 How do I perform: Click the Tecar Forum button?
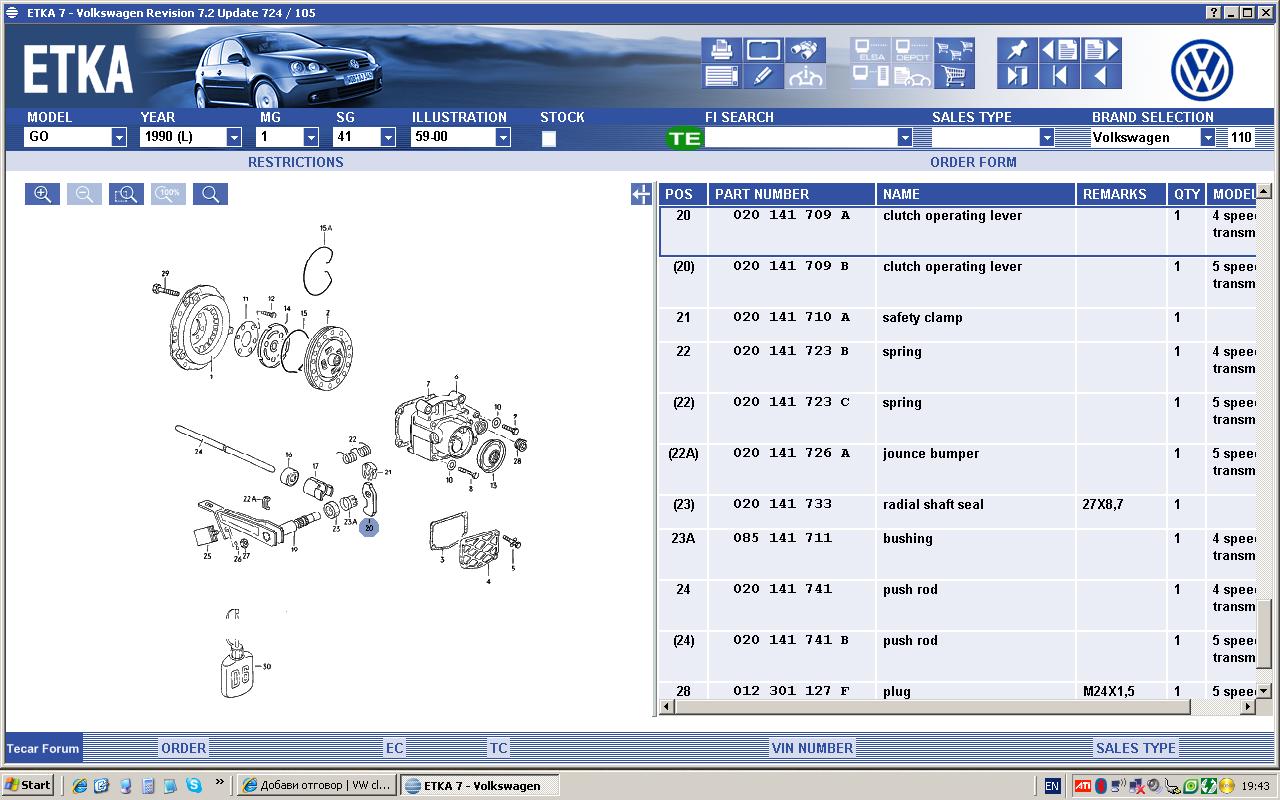(x=43, y=748)
